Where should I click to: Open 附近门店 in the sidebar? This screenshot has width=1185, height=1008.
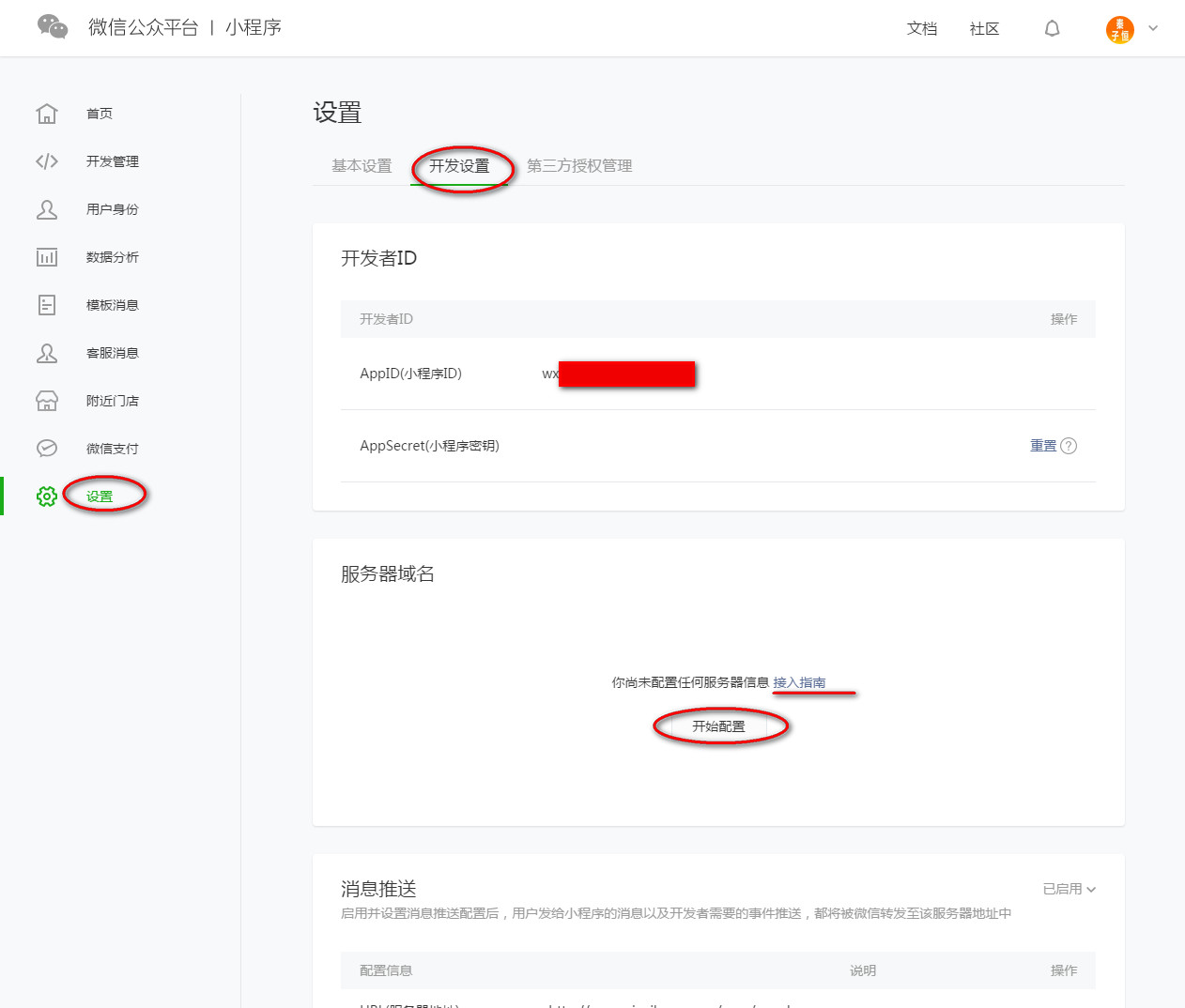pos(113,401)
